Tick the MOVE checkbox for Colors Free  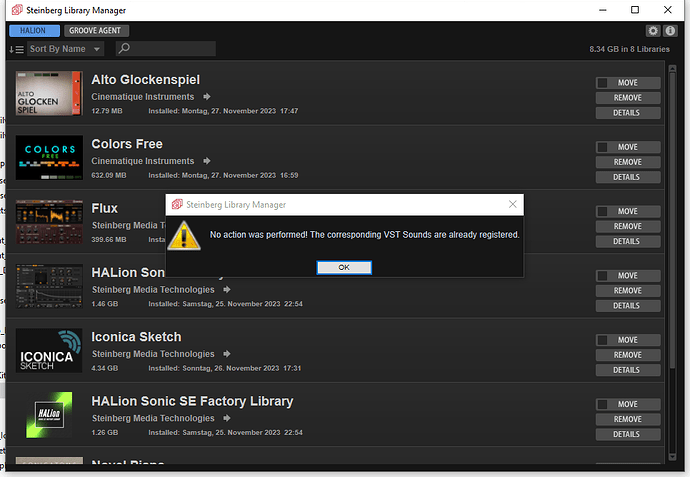tap(602, 147)
